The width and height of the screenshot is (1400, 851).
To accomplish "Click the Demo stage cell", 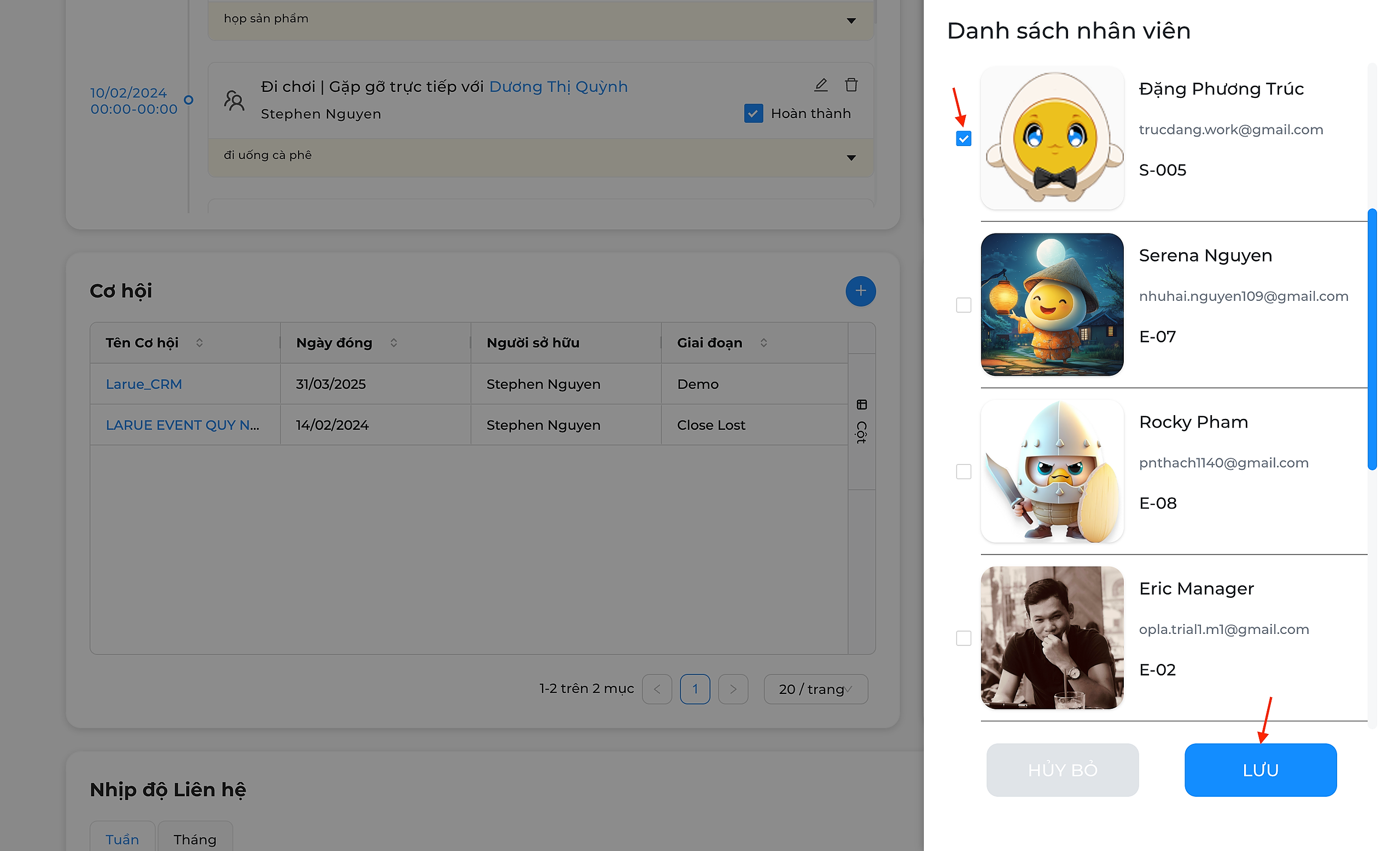I will tap(698, 384).
